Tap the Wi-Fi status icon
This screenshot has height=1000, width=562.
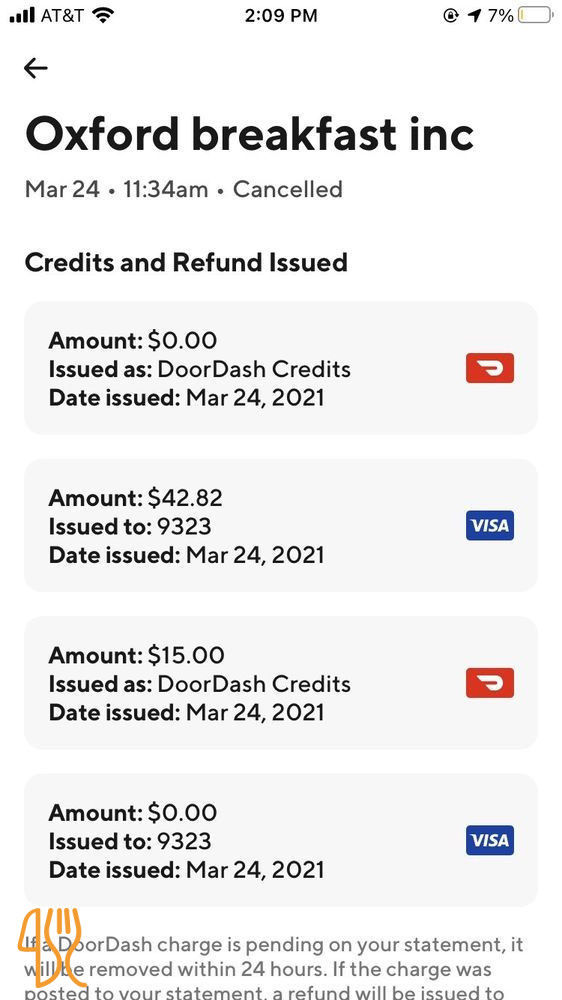[102, 16]
